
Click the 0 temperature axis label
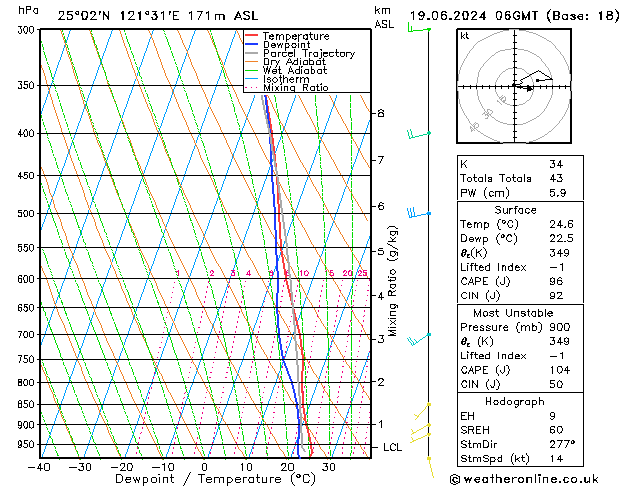coord(205,467)
